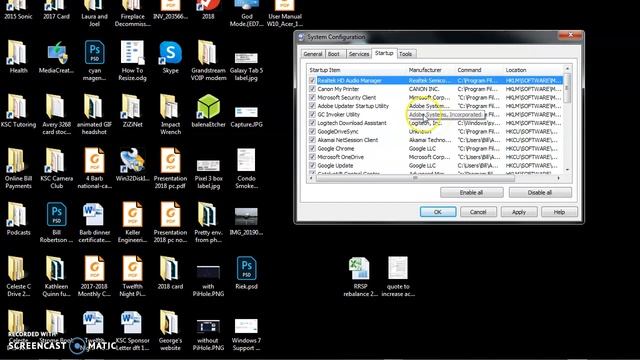The image size is (640, 360).
Task: Click the Cancel button
Action: 478,212
